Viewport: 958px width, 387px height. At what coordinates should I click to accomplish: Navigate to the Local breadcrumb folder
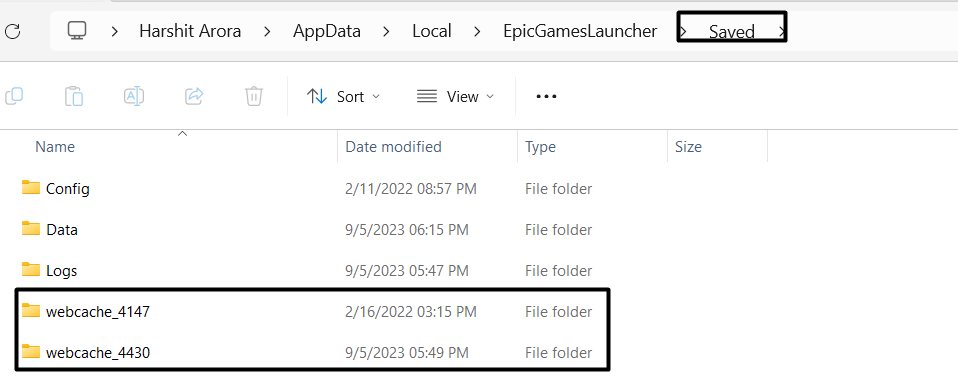(x=432, y=31)
